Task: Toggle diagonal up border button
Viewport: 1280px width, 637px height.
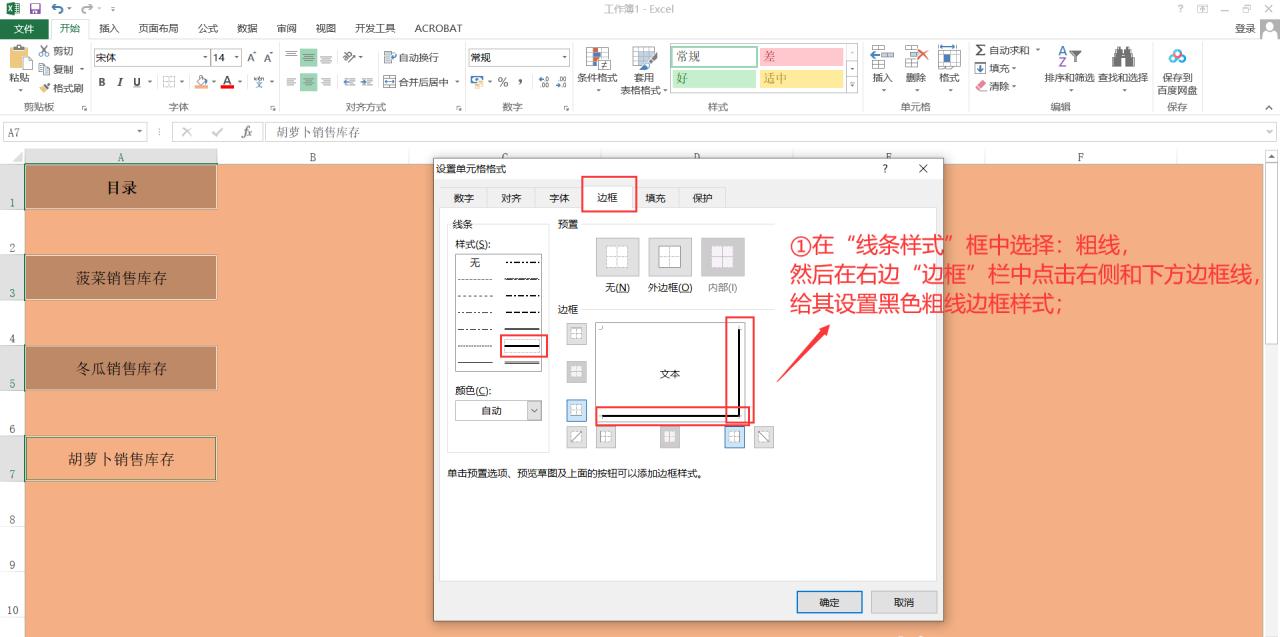Action: (x=576, y=436)
